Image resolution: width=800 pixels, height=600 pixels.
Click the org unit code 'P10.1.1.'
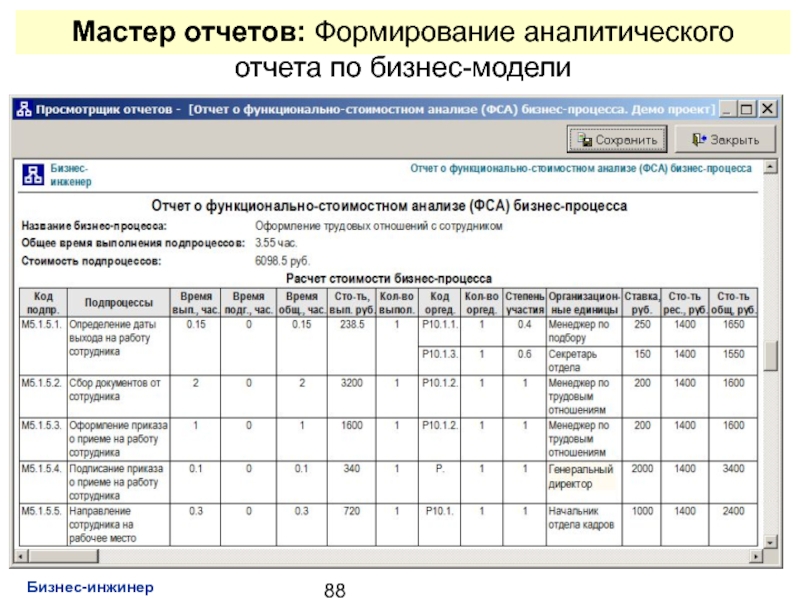click(440, 324)
